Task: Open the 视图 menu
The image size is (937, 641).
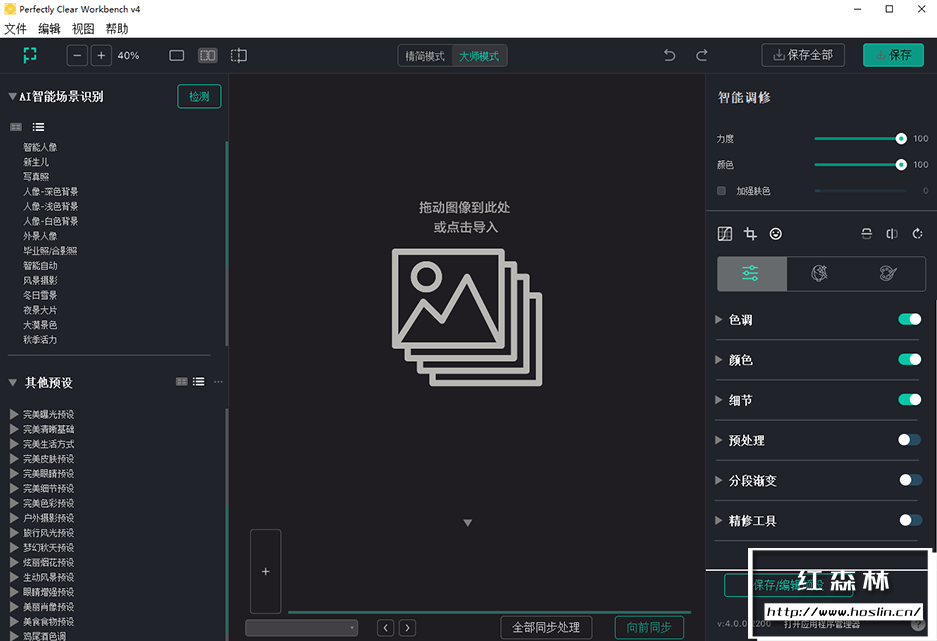Action: [x=83, y=29]
